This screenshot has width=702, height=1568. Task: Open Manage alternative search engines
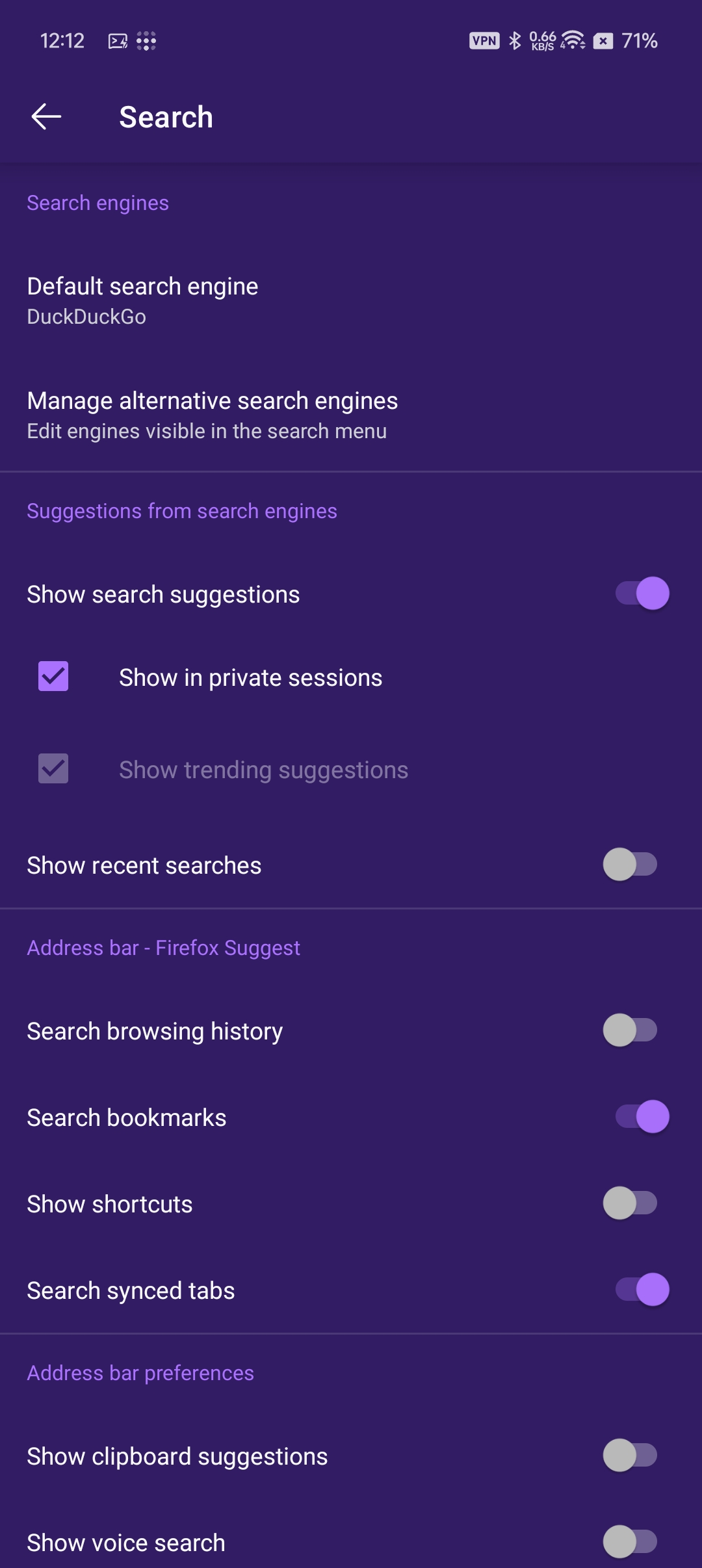213,415
